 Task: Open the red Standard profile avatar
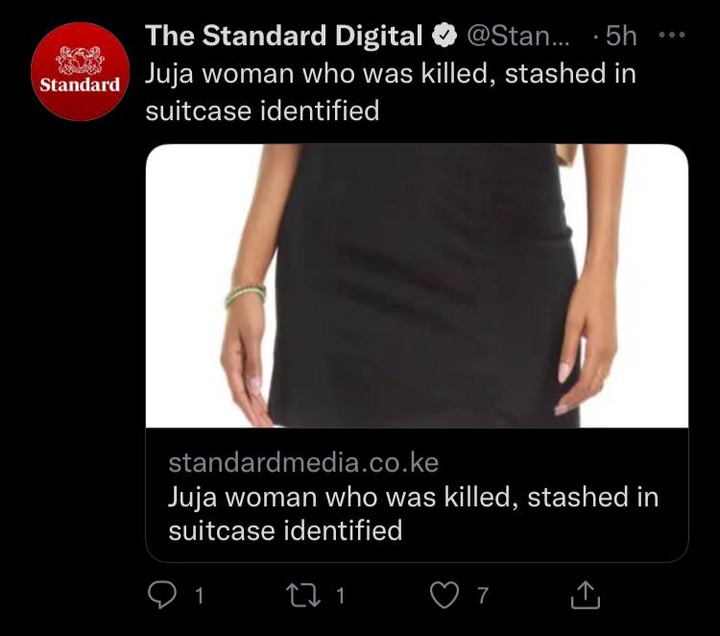80,71
